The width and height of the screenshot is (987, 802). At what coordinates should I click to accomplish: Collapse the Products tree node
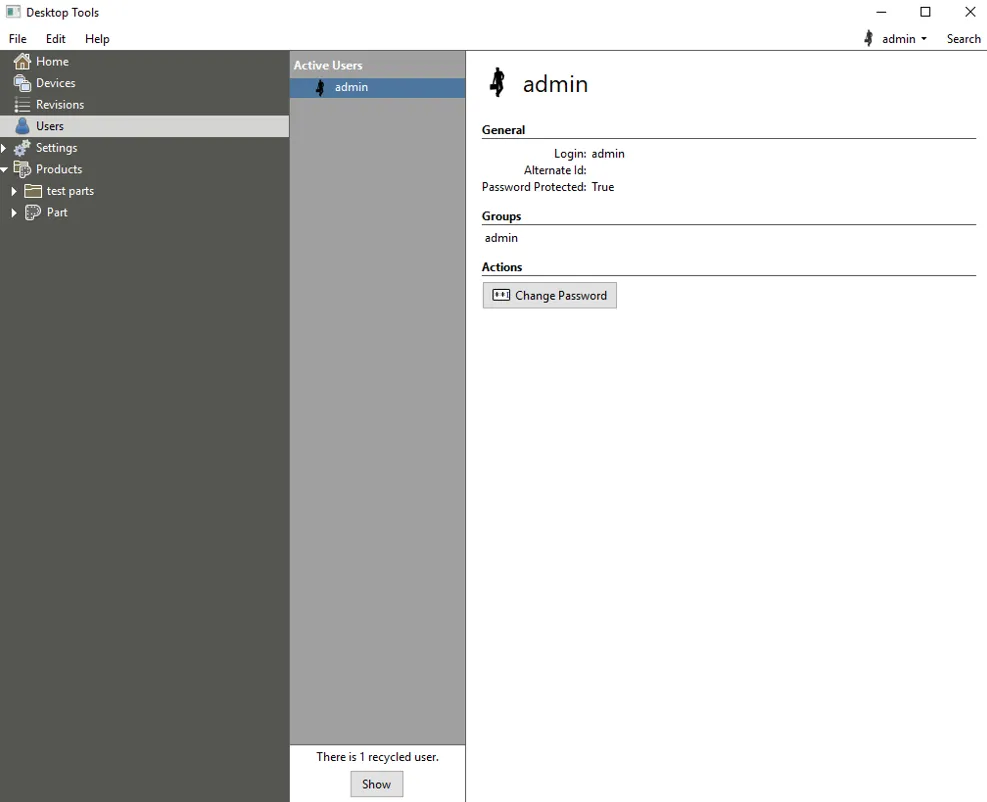pos(4,170)
